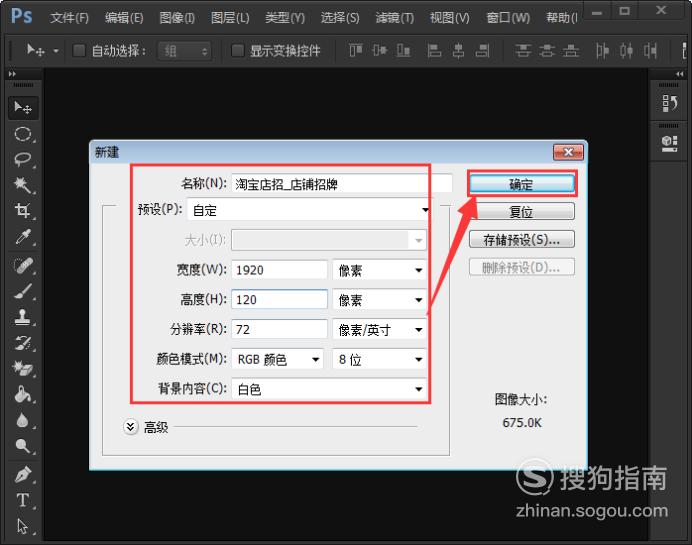Click distribute left edges icon
The height and width of the screenshot is (545, 692).
pyautogui.click(x=602, y=50)
